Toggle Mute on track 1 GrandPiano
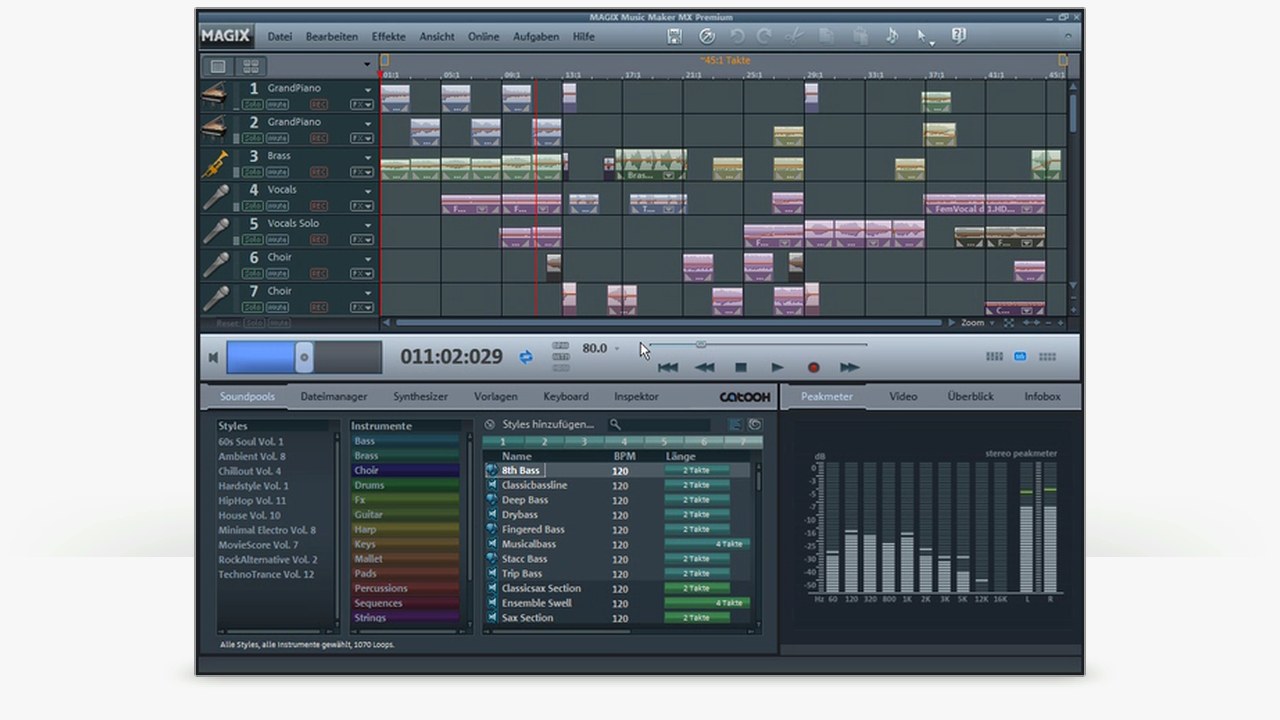The height and width of the screenshot is (720, 1280). point(277,104)
